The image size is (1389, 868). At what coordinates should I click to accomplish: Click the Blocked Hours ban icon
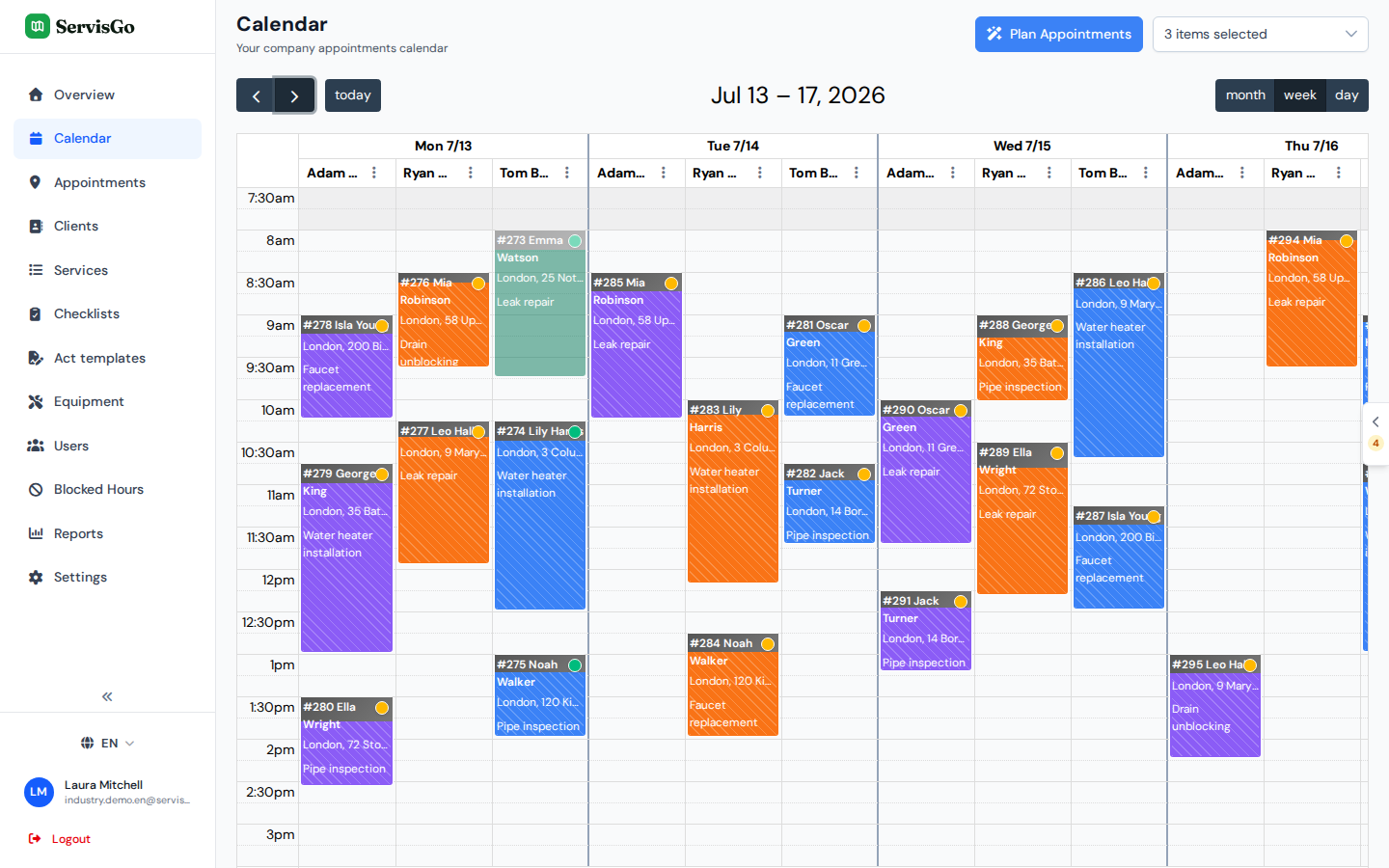(36, 489)
